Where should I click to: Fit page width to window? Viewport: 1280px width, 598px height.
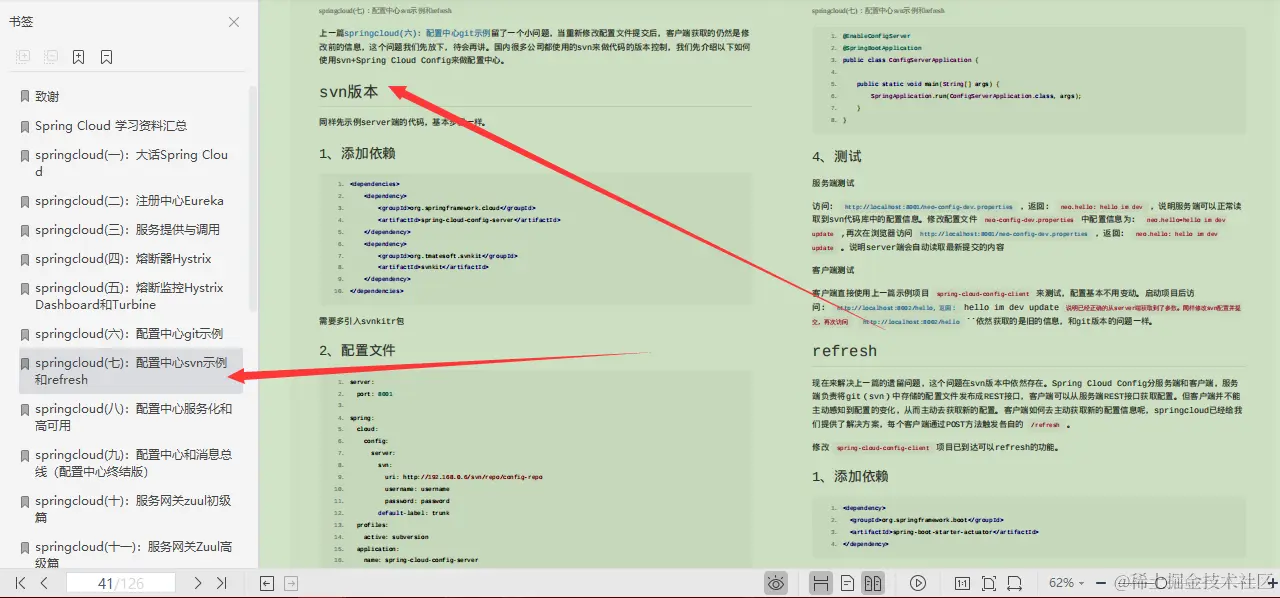[x=1013, y=582]
